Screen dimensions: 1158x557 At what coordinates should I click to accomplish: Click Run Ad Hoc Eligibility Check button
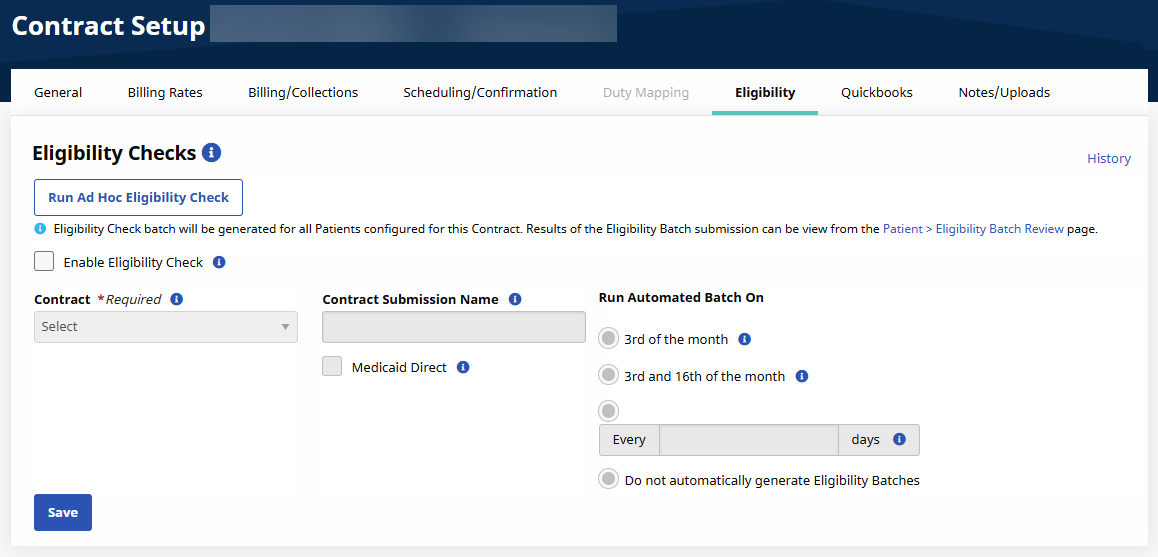pyautogui.click(x=138, y=198)
